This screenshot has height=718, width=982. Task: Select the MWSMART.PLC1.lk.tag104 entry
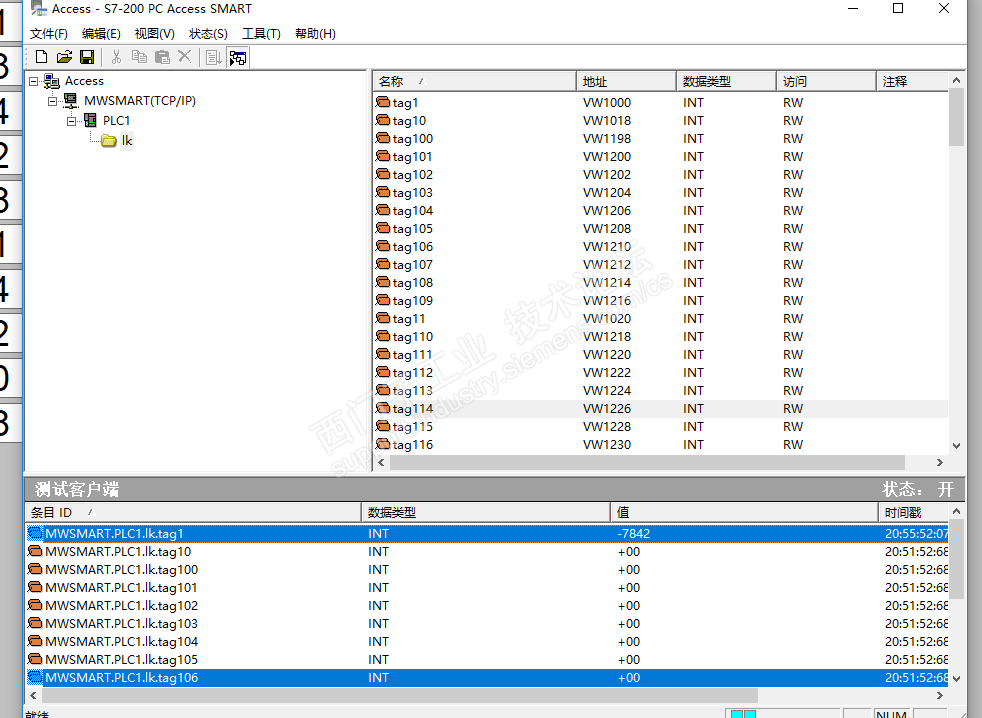click(121, 642)
